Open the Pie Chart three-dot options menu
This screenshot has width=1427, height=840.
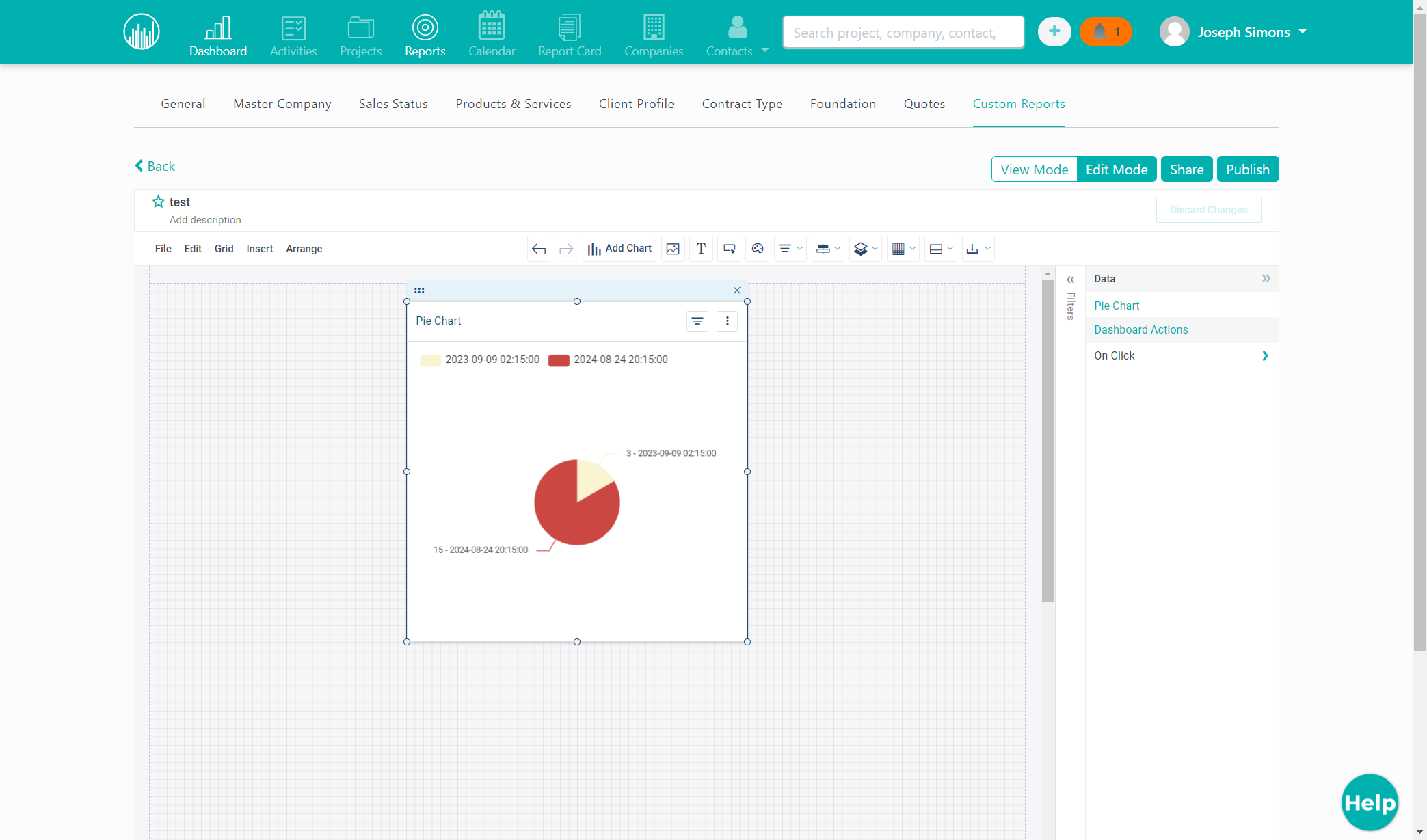coord(728,321)
